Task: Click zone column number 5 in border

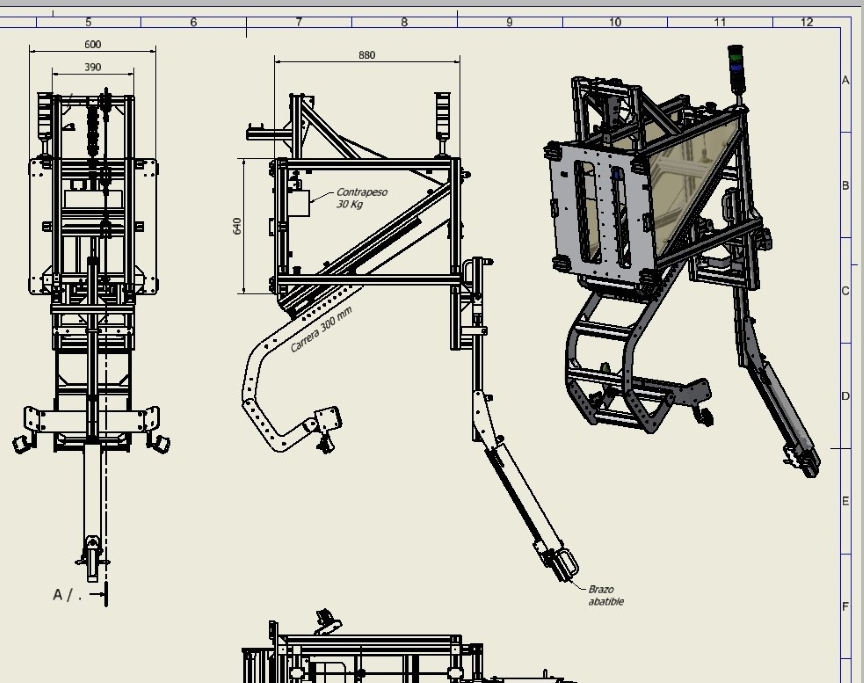Action: pos(88,22)
